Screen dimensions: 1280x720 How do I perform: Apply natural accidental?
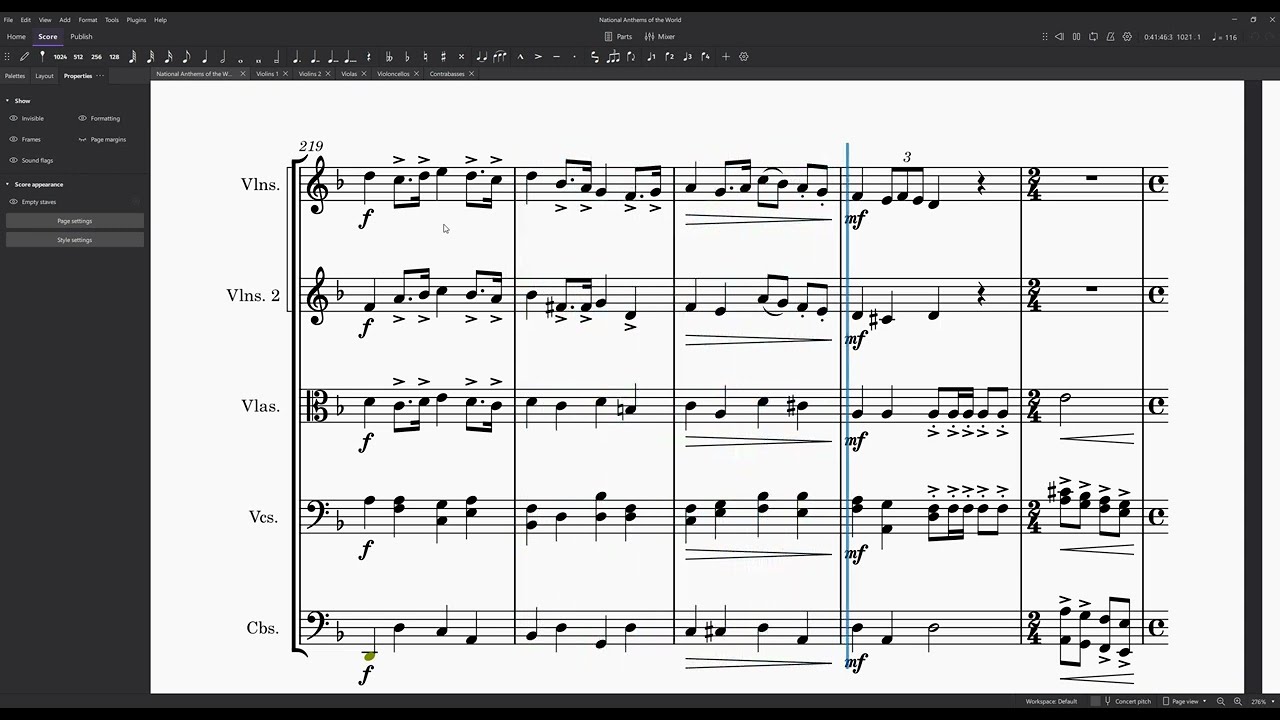point(426,57)
